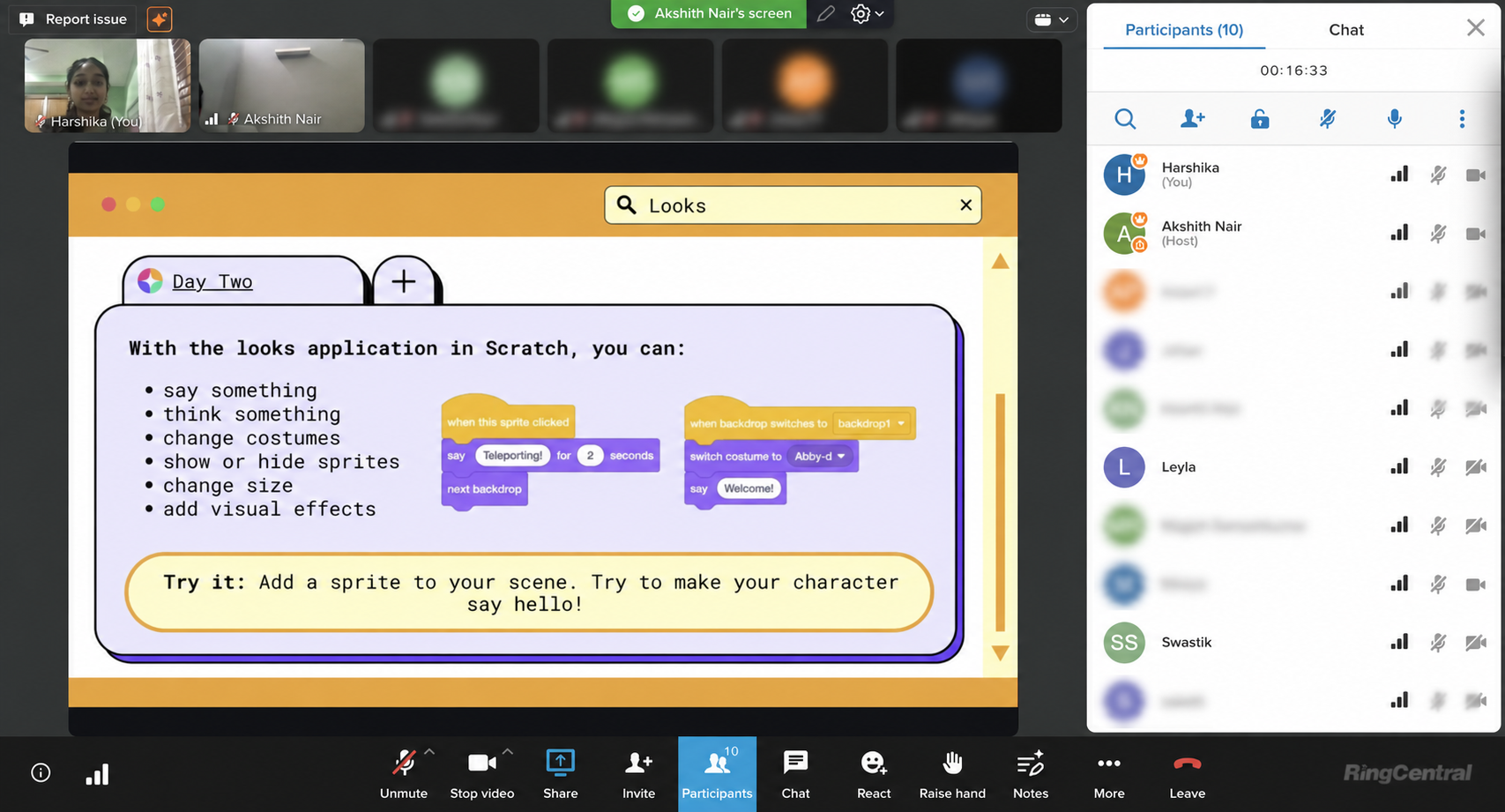Click the Participants button in bottom toolbar
This screenshot has width=1505, height=812.
(717, 774)
